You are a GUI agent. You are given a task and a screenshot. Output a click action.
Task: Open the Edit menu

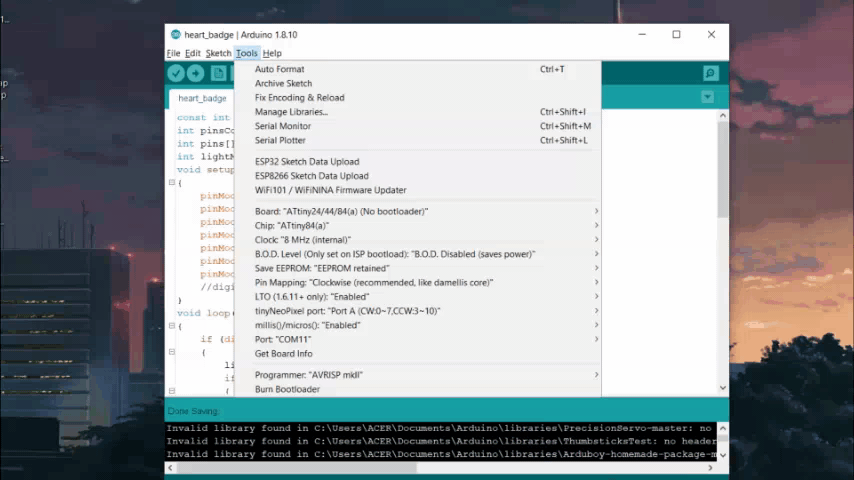[x=192, y=53]
